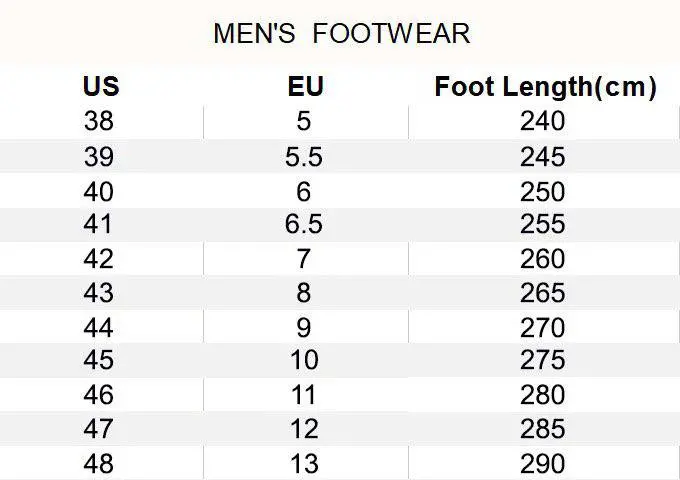
Task: Click EU size 5.5 cell
Action: [304, 157]
